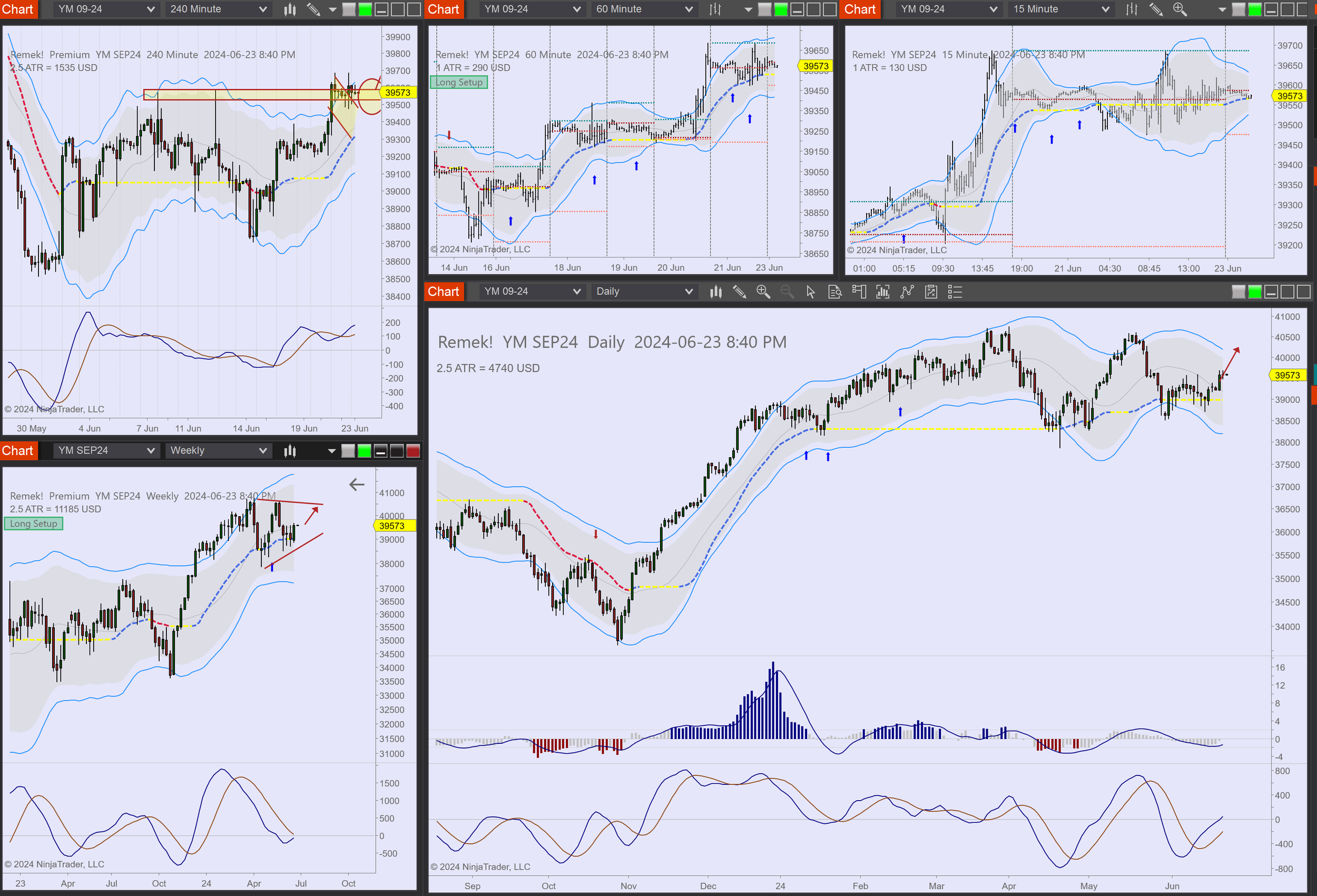Screen dimensions: 1317x896
Task: Expand the Weekly interval selector
Action: tap(218, 450)
